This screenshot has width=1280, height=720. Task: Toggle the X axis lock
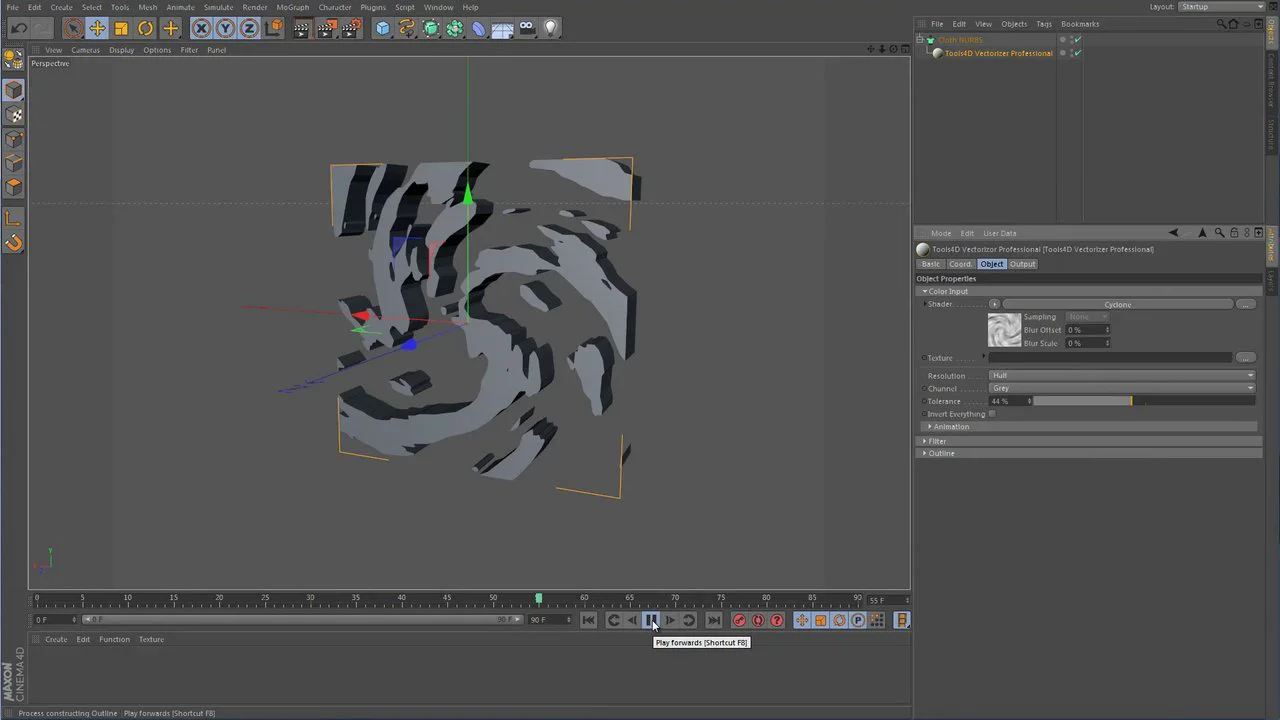coord(201,29)
